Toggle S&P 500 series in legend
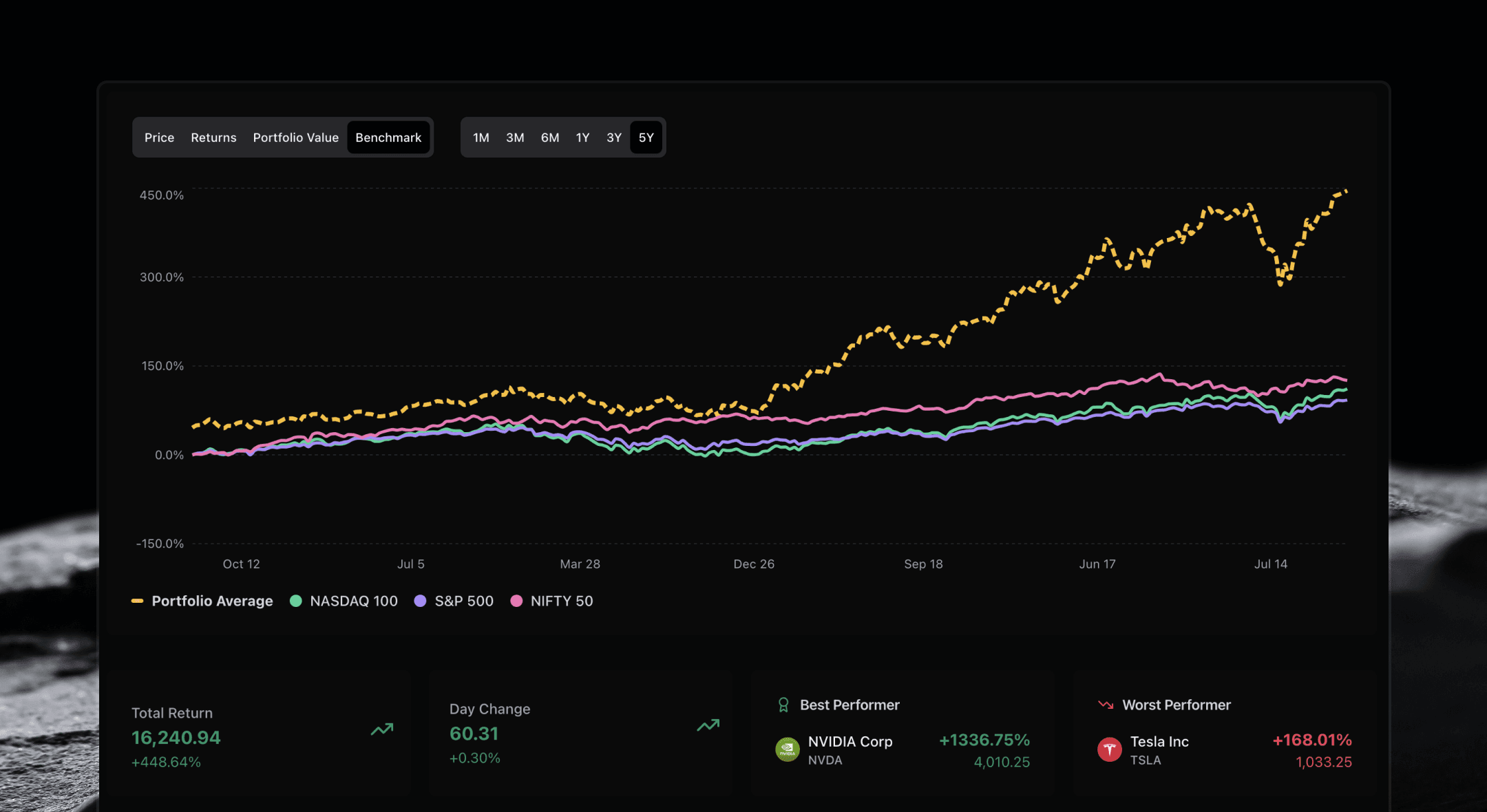 463,601
